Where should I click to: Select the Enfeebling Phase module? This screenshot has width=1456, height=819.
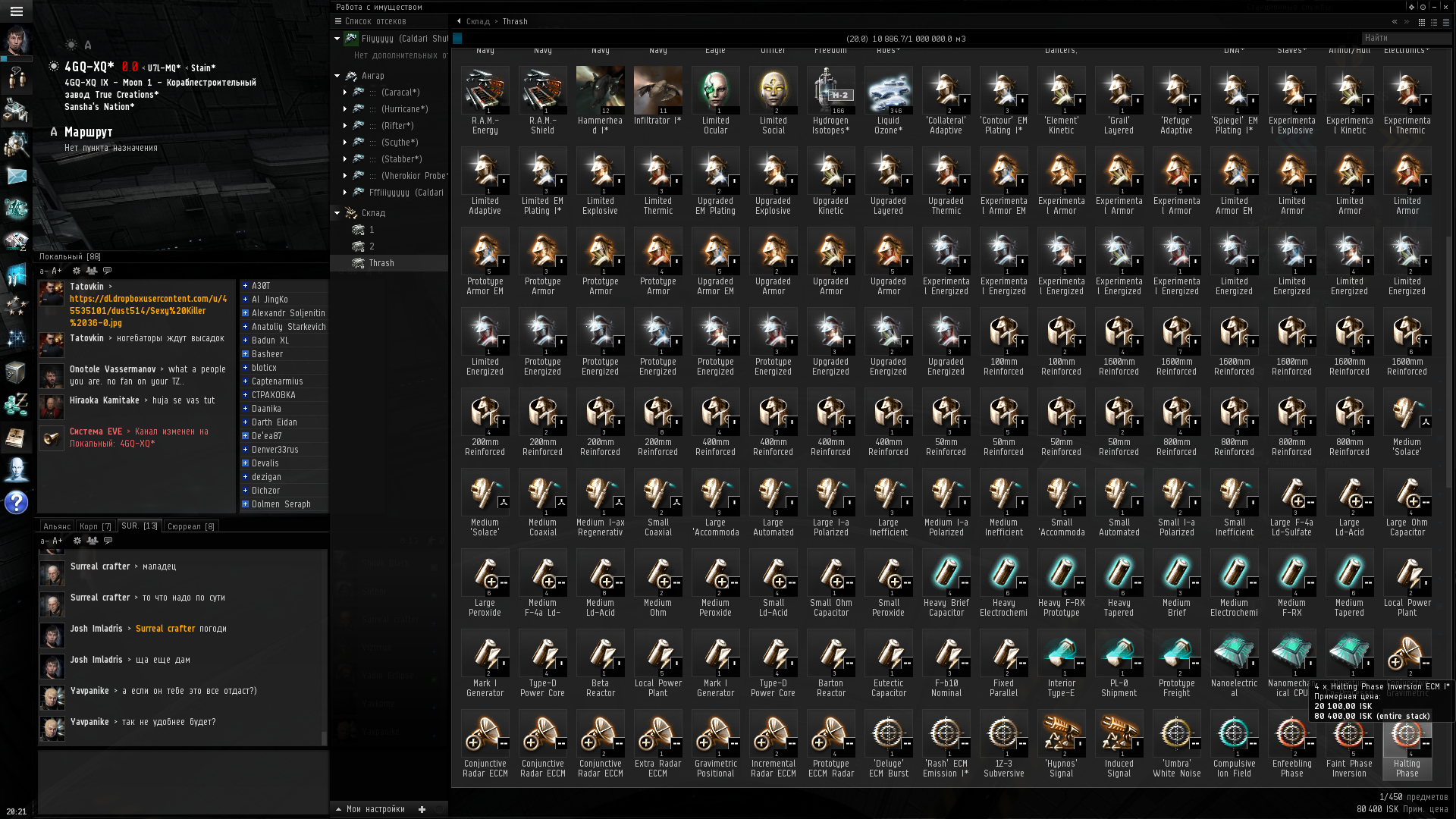tap(1291, 744)
